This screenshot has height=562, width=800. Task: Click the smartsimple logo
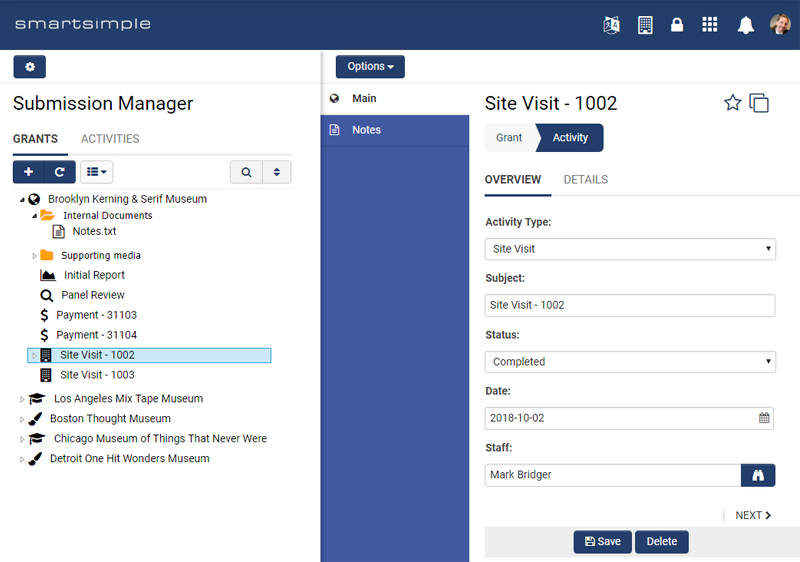coord(83,23)
